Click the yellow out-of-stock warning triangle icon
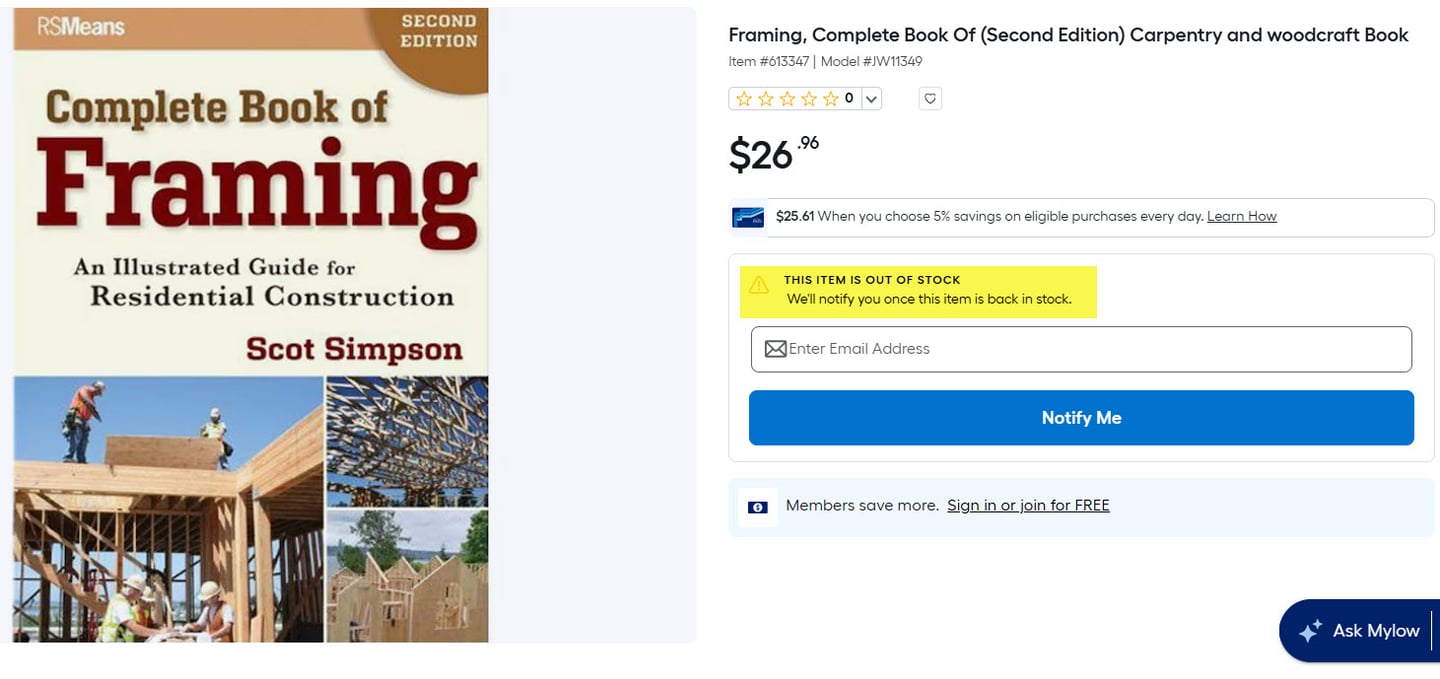 coord(759,285)
